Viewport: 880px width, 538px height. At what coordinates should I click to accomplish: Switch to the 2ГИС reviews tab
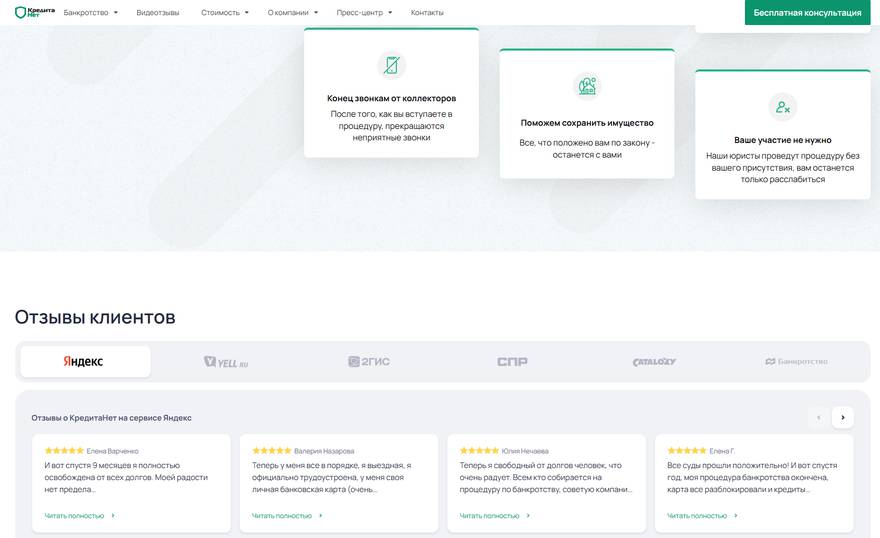pos(369,361)
